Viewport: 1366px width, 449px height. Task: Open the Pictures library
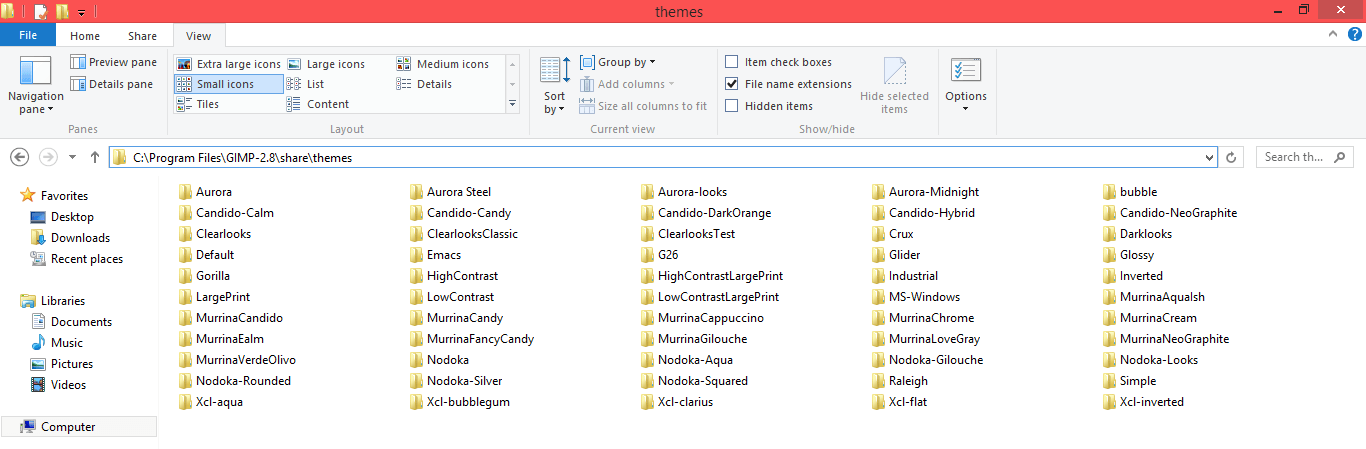coord(72,364)
